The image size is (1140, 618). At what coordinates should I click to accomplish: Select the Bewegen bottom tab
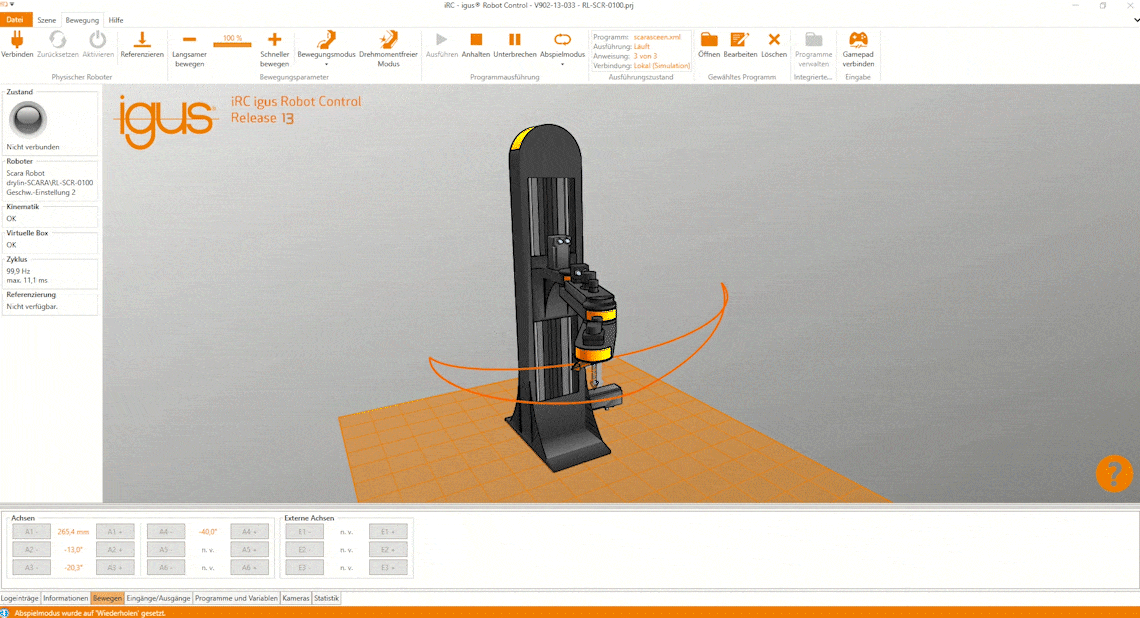[108, 598]
